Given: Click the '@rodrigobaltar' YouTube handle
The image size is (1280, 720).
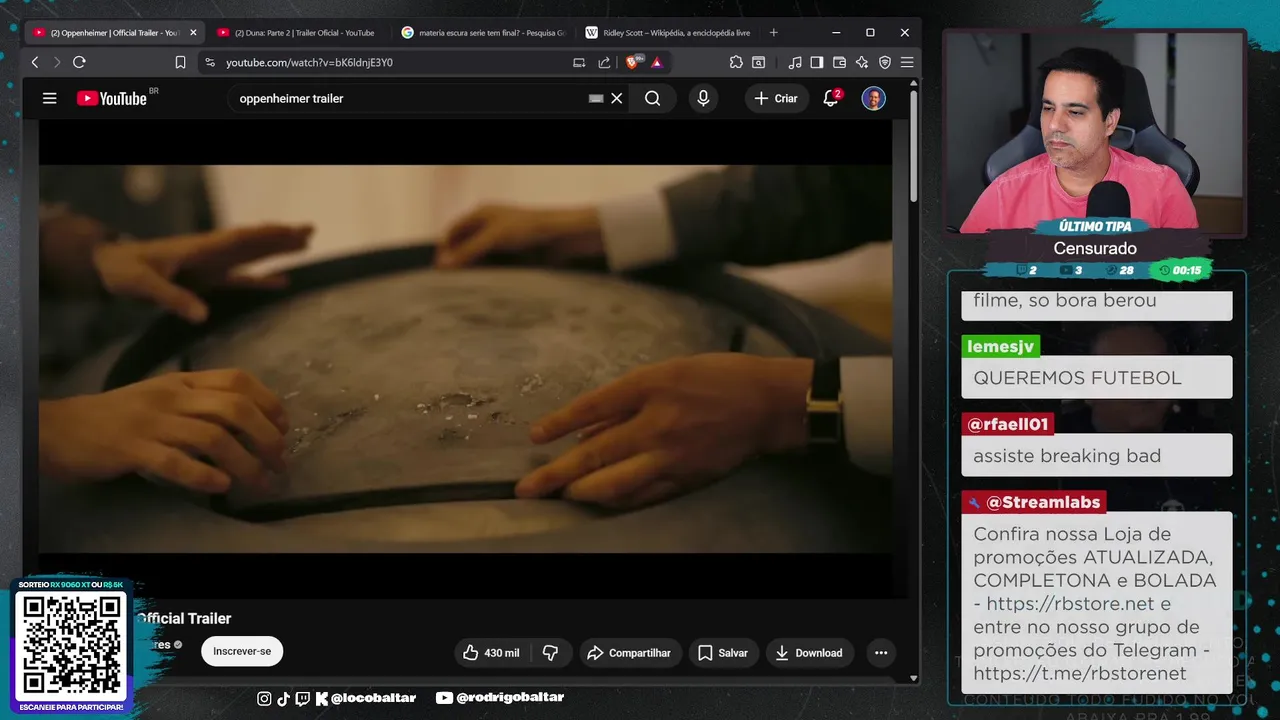Looking at the screenshot, I should [x=510, y=698].
